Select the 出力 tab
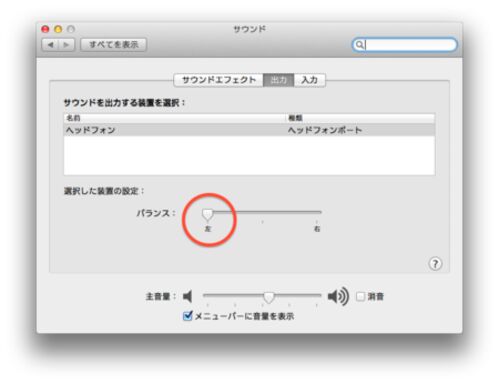Screen dimensions: 500x384 tap(279, 80)
